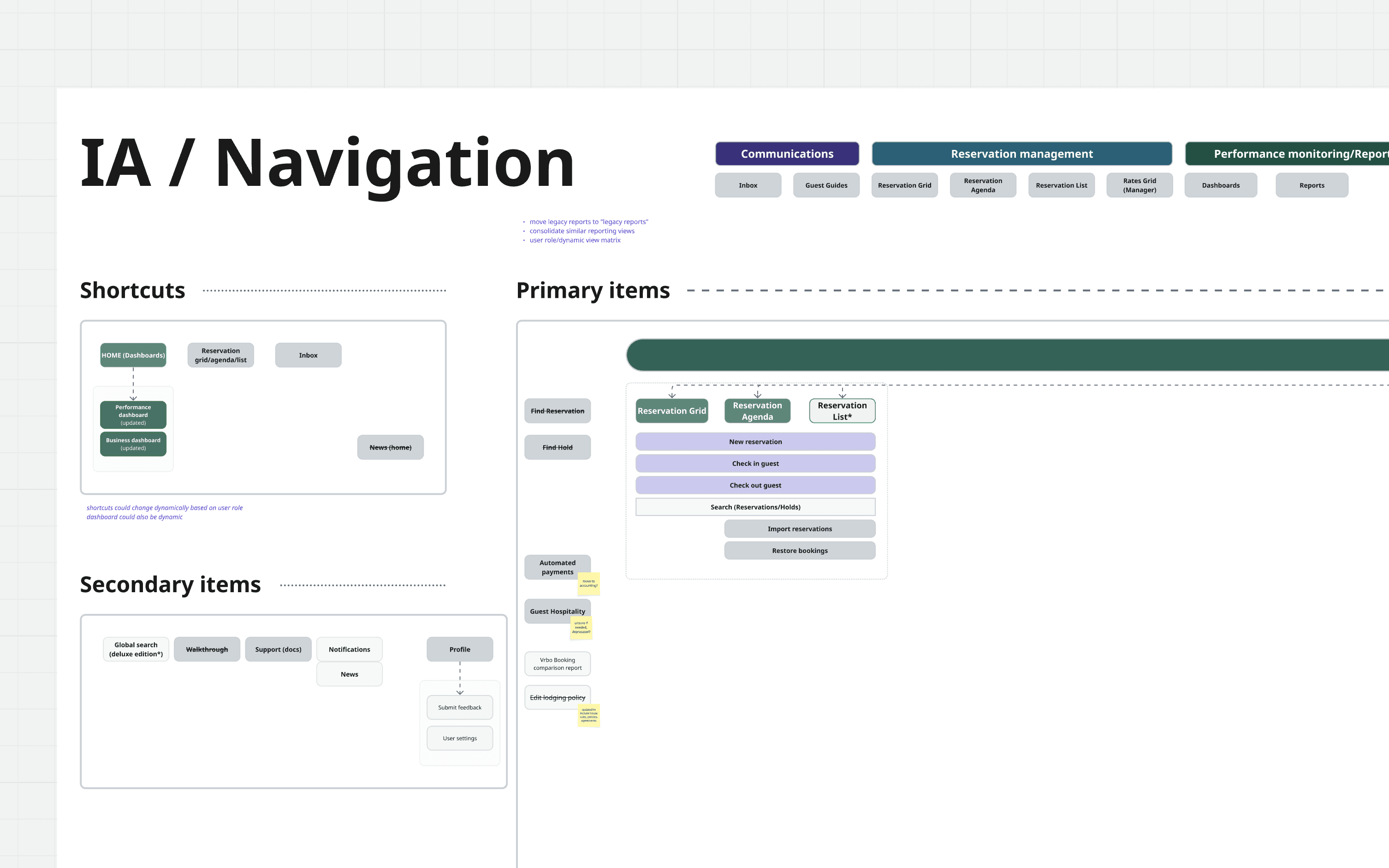
Task: Select the HOME (Dashboards) shortcut node
Action: click(x=133, y=355)
